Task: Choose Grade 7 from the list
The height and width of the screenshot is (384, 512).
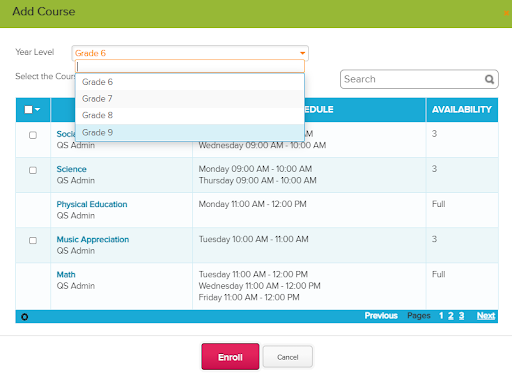Action: point(190,99)
